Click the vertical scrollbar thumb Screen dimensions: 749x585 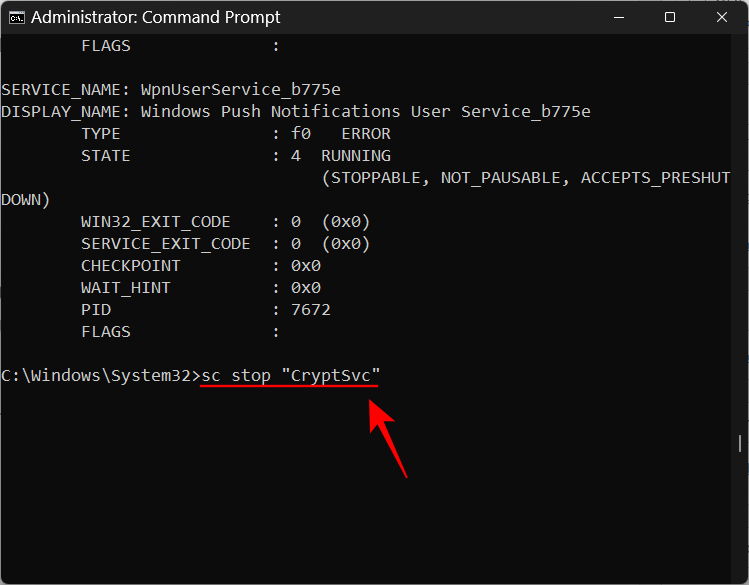click(740, 444)
